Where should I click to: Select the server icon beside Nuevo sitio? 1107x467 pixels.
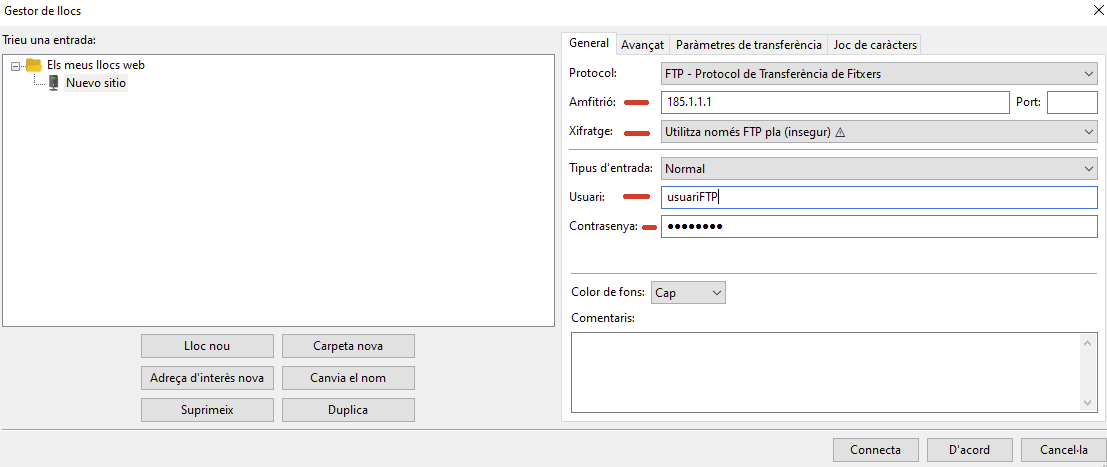54,83
